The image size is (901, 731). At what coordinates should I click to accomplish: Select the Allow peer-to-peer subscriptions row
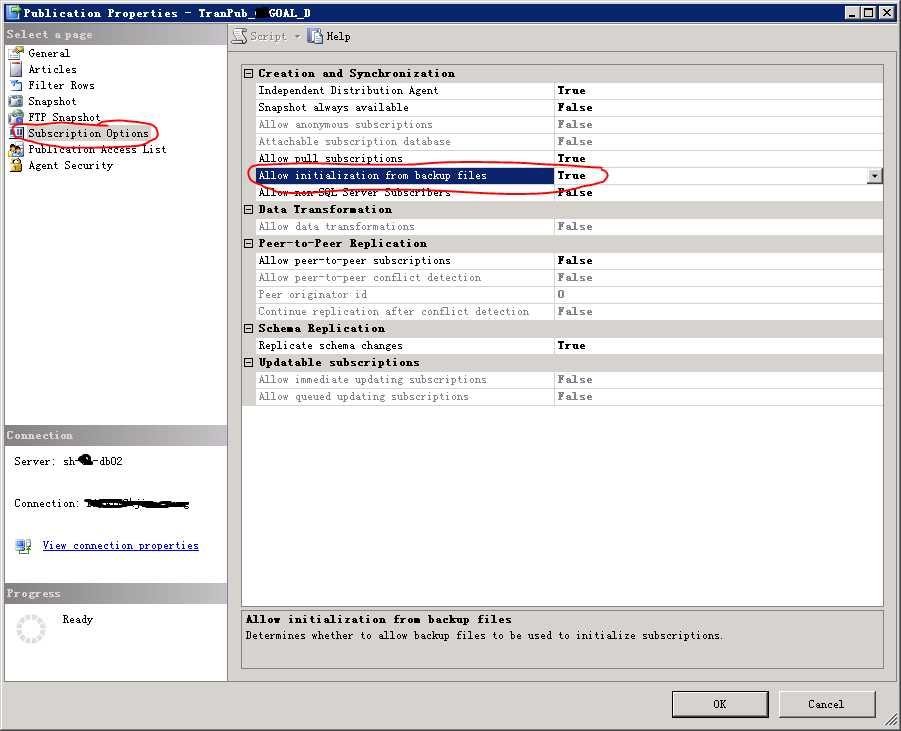click(569, 261)
